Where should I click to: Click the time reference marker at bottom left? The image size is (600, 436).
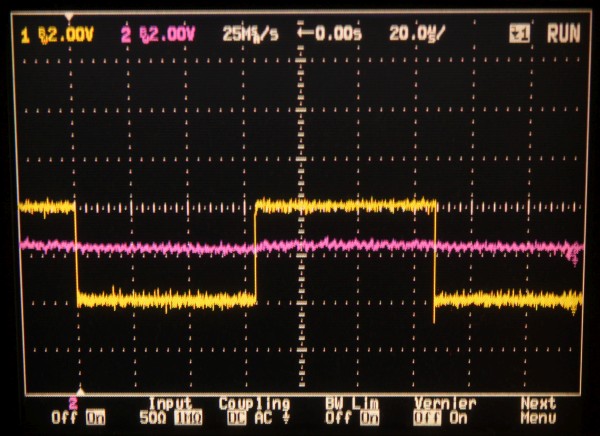81,391
